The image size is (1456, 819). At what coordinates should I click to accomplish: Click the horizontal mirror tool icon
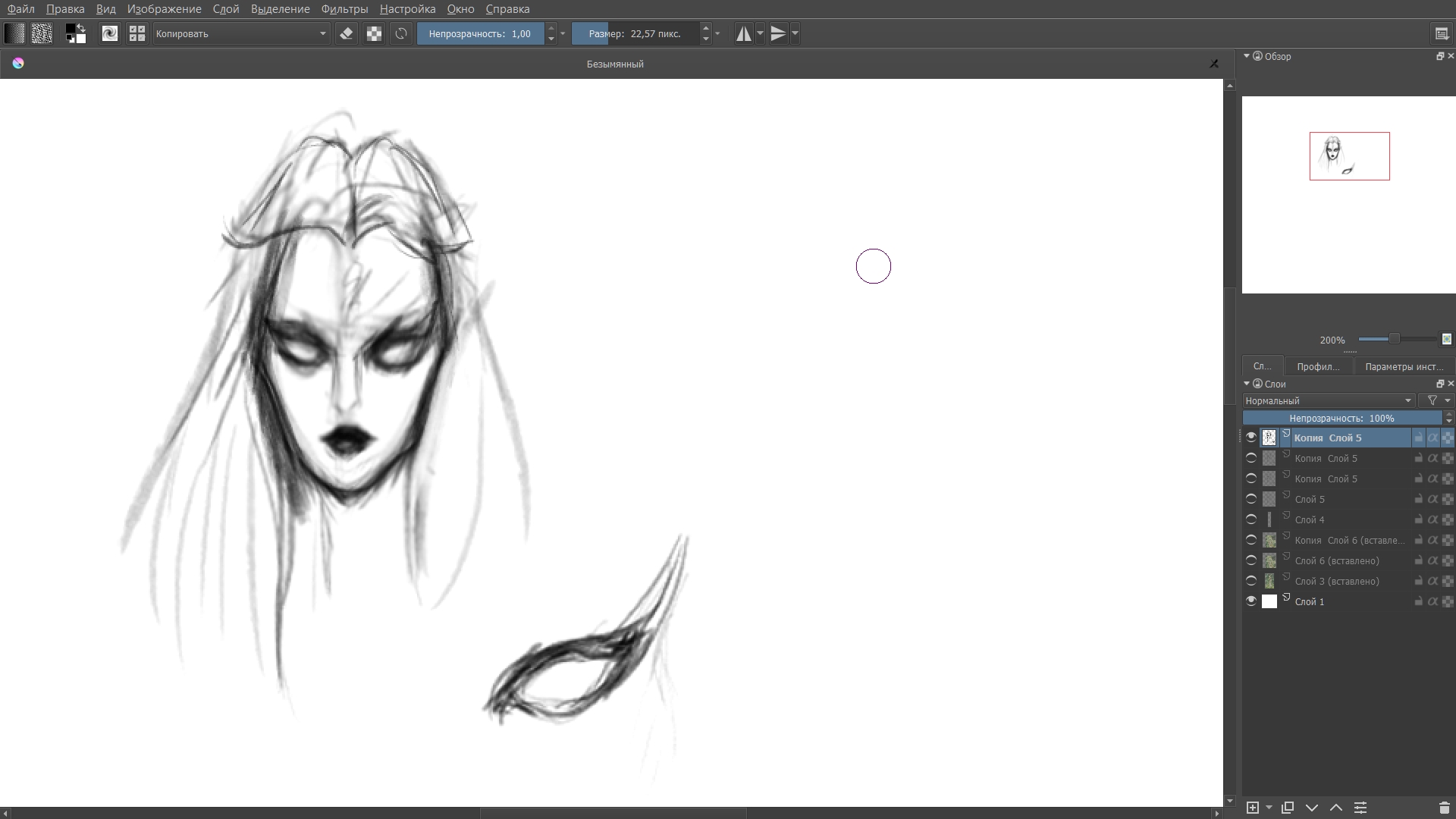pyautogui.click(x=743, y=33)
